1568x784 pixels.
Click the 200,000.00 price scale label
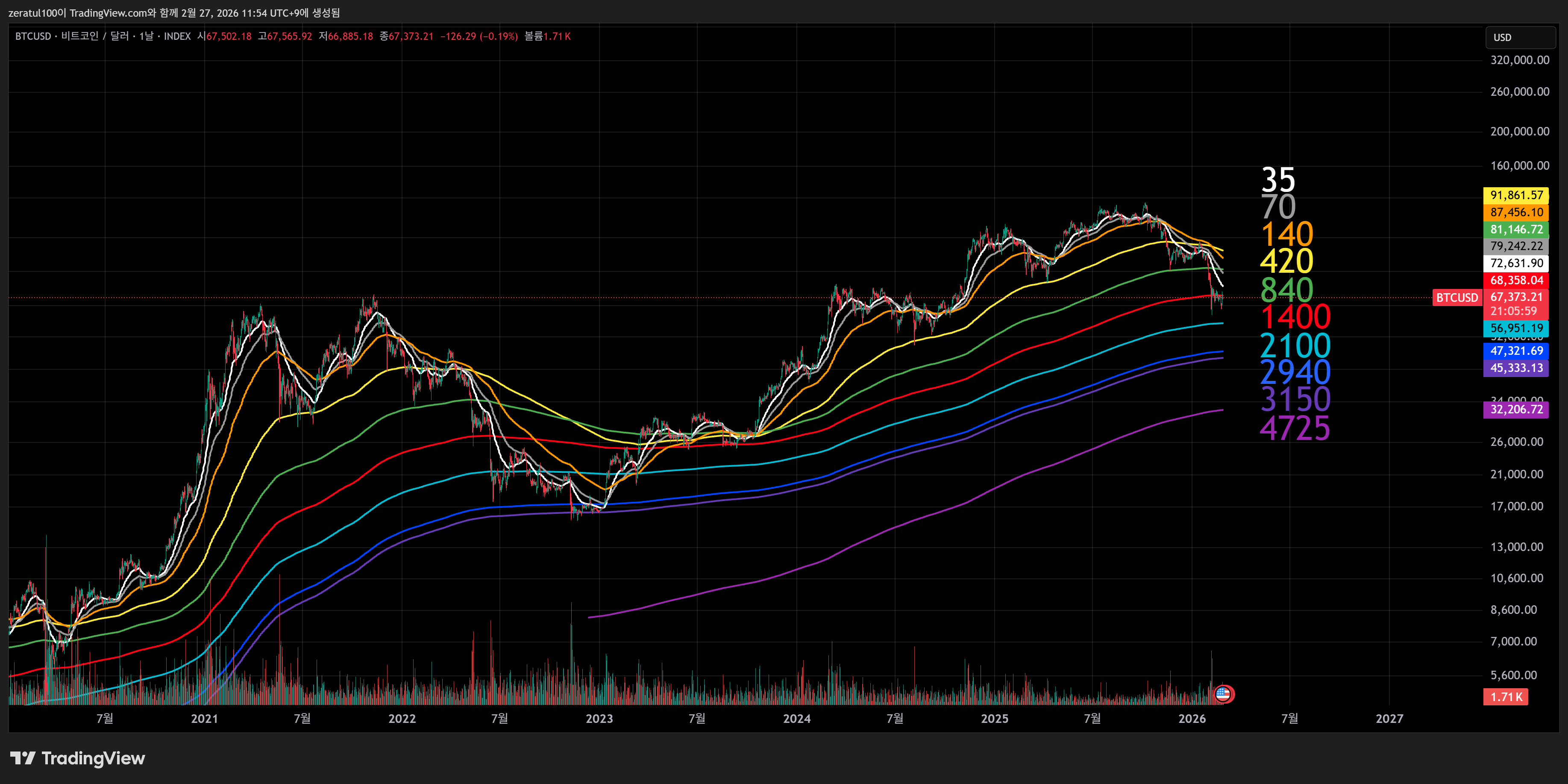point(1520,132)
